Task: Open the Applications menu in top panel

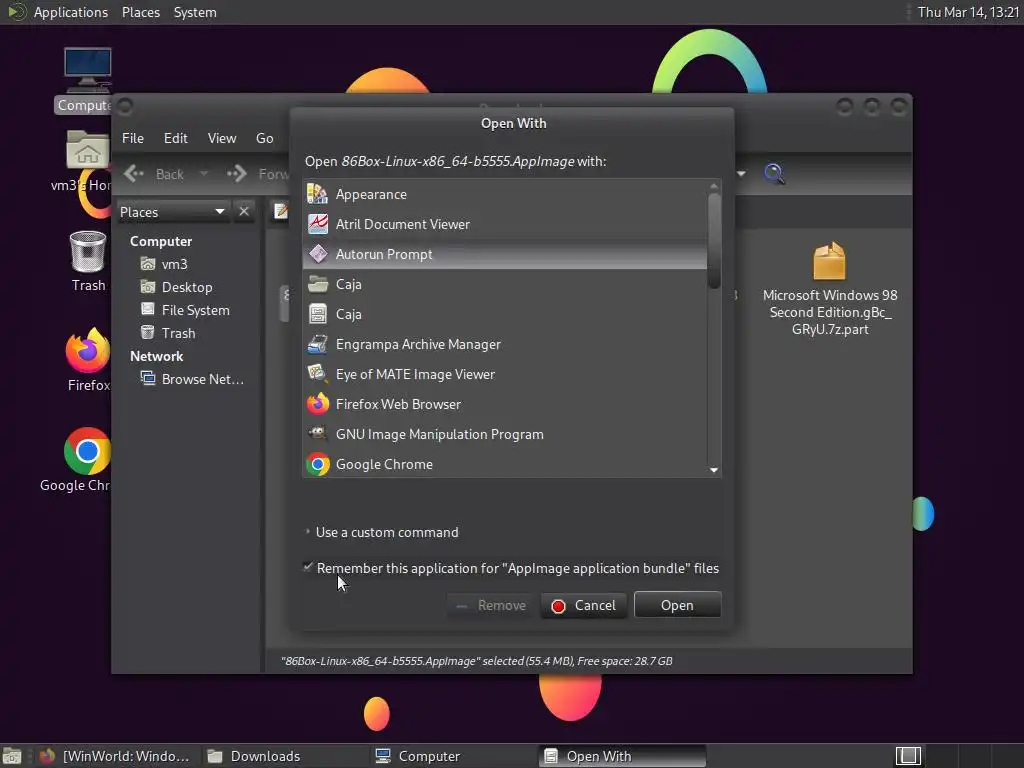Action: click(71, 12)
